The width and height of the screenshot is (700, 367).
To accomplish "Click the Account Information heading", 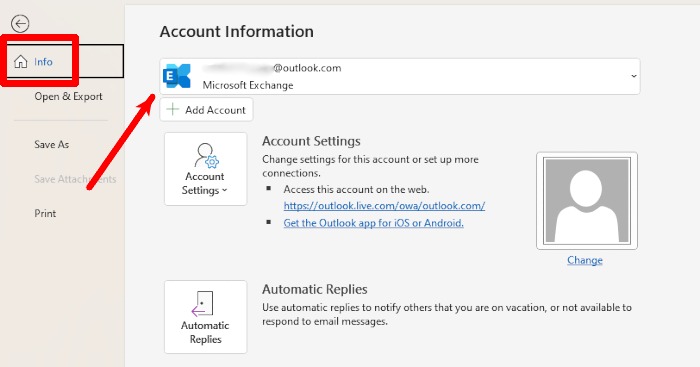I will [237, 32].
